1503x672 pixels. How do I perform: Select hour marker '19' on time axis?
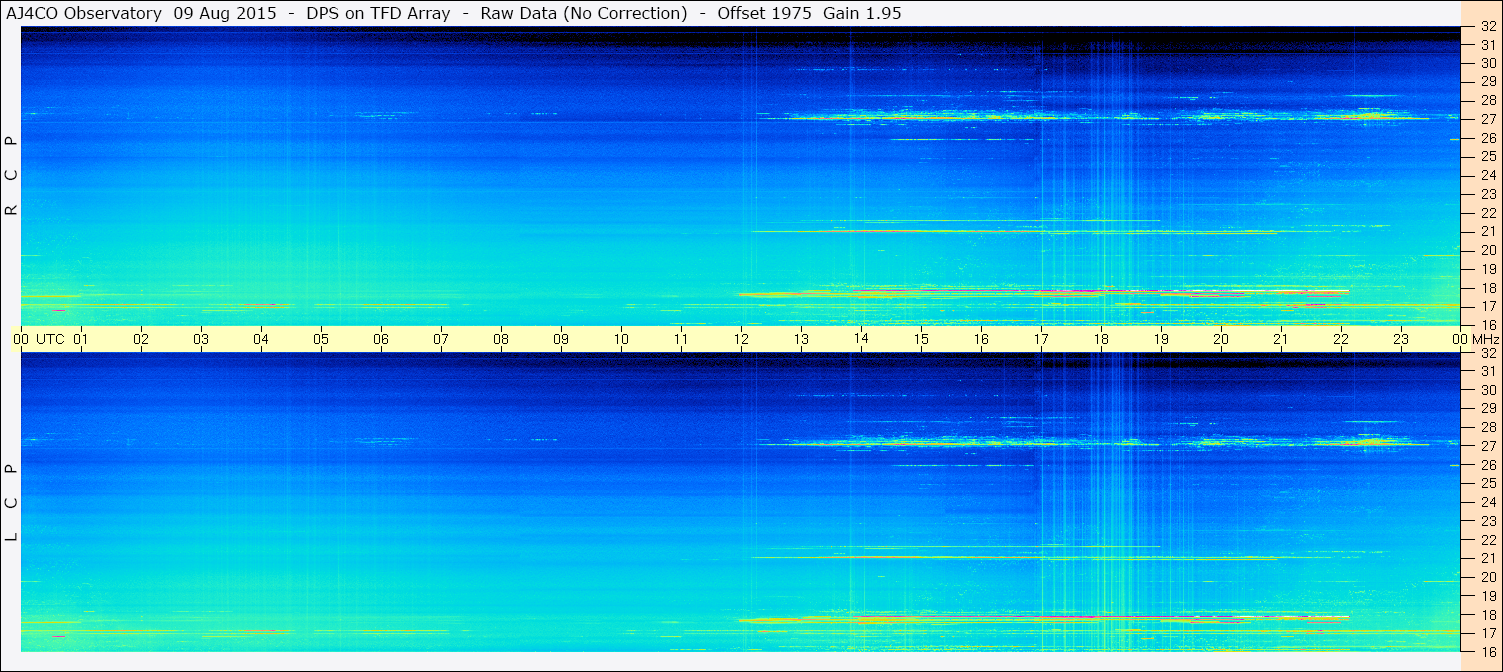(1161, 339)
